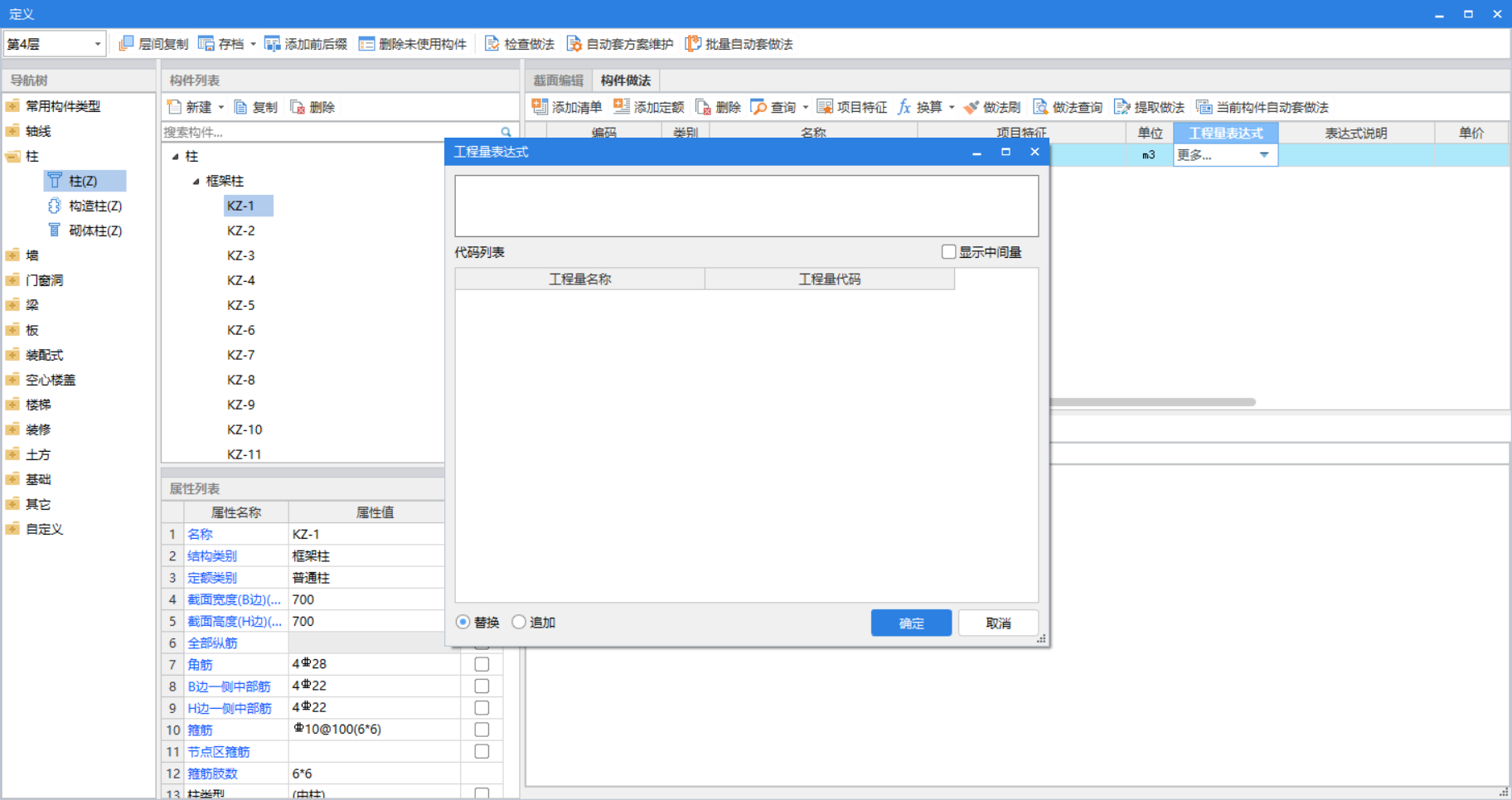Viewport: 1512px width, 800px height.
Task: Open the 更多... expression dropdown
Action: (x=1264, y=155)
